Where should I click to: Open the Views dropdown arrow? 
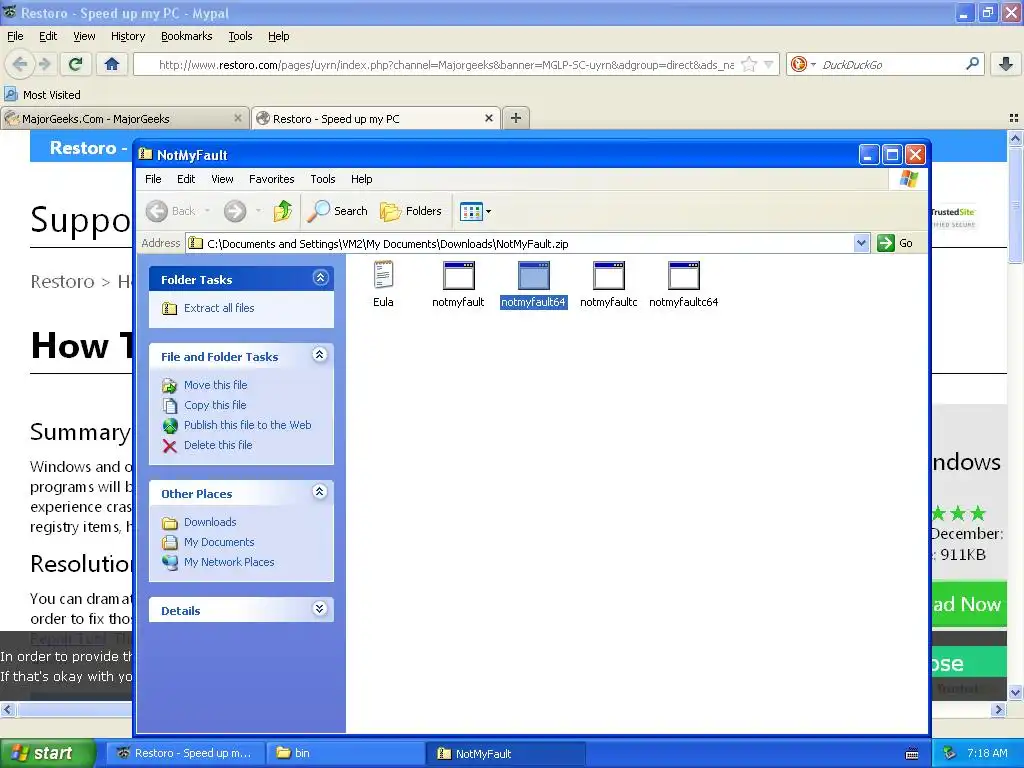(488, 211)
